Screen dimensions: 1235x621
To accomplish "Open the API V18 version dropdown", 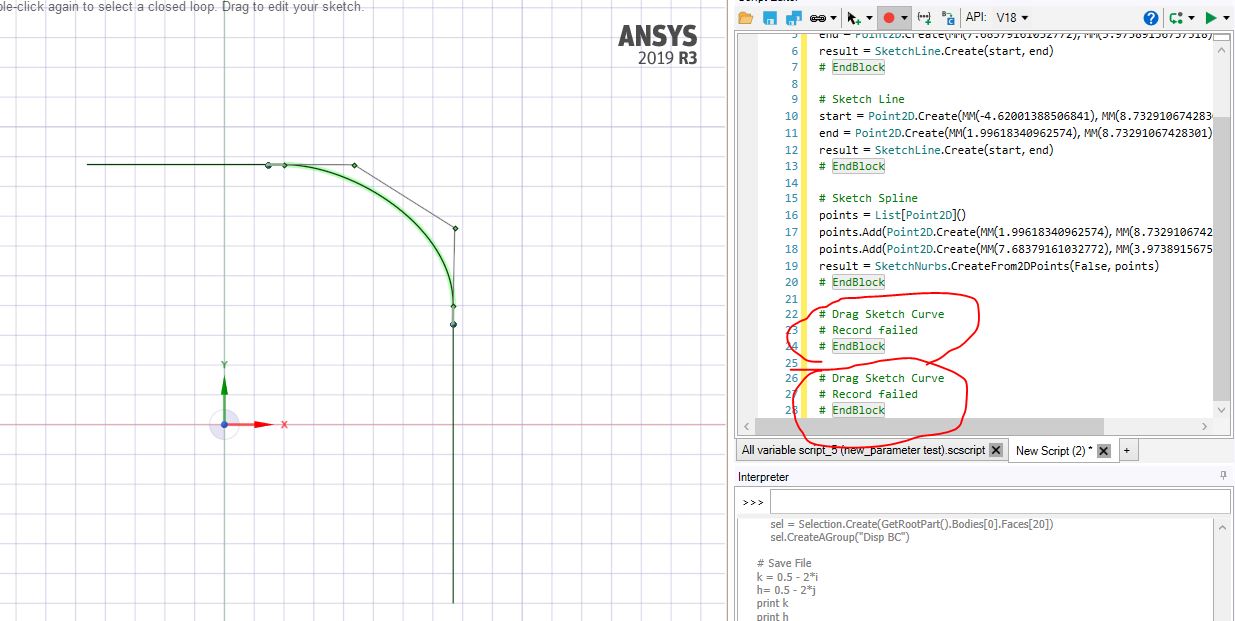I will [x=1013, y=18].
